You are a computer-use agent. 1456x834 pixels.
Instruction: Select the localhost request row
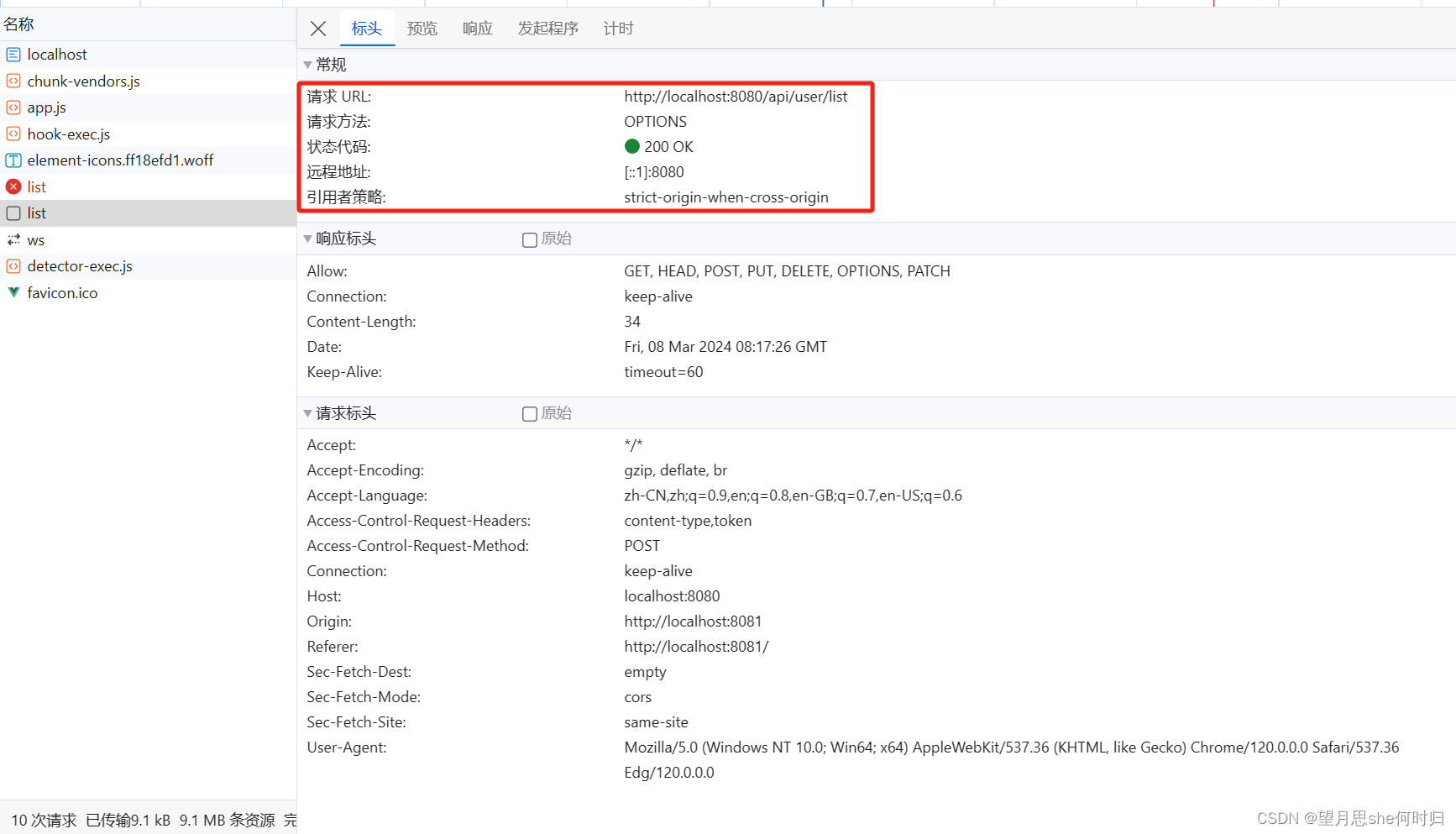148,55
